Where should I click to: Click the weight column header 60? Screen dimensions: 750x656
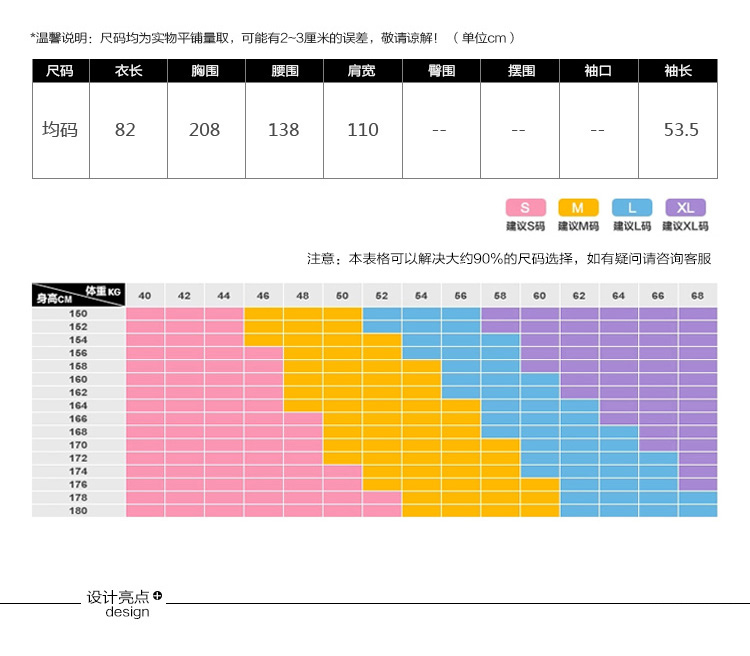[540, 296]
